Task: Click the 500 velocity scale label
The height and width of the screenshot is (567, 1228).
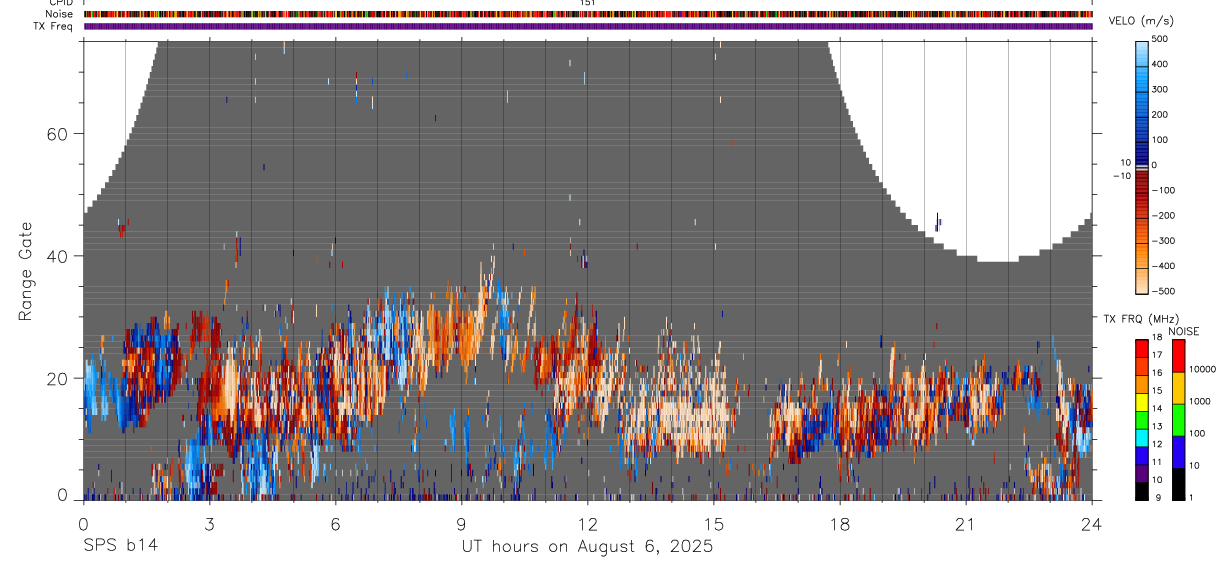Action: pyautogui.click(x=1162, y=39)
